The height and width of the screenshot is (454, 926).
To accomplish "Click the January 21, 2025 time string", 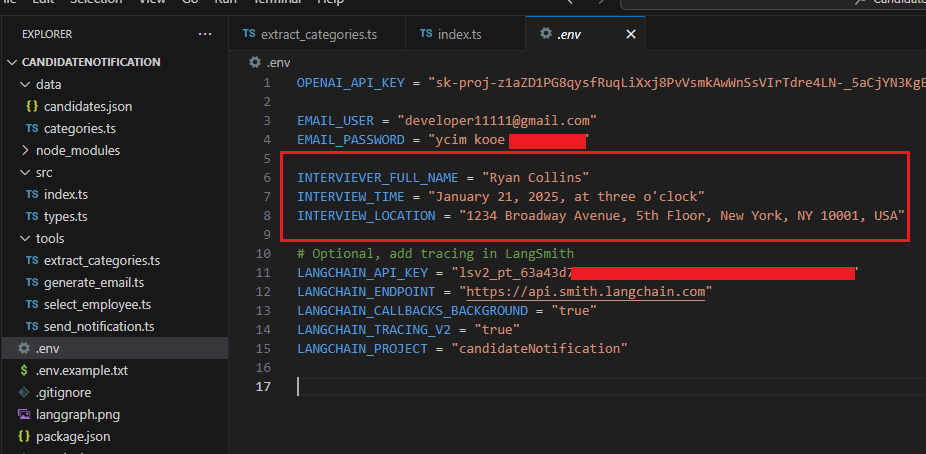I will [x=566, y=197].
